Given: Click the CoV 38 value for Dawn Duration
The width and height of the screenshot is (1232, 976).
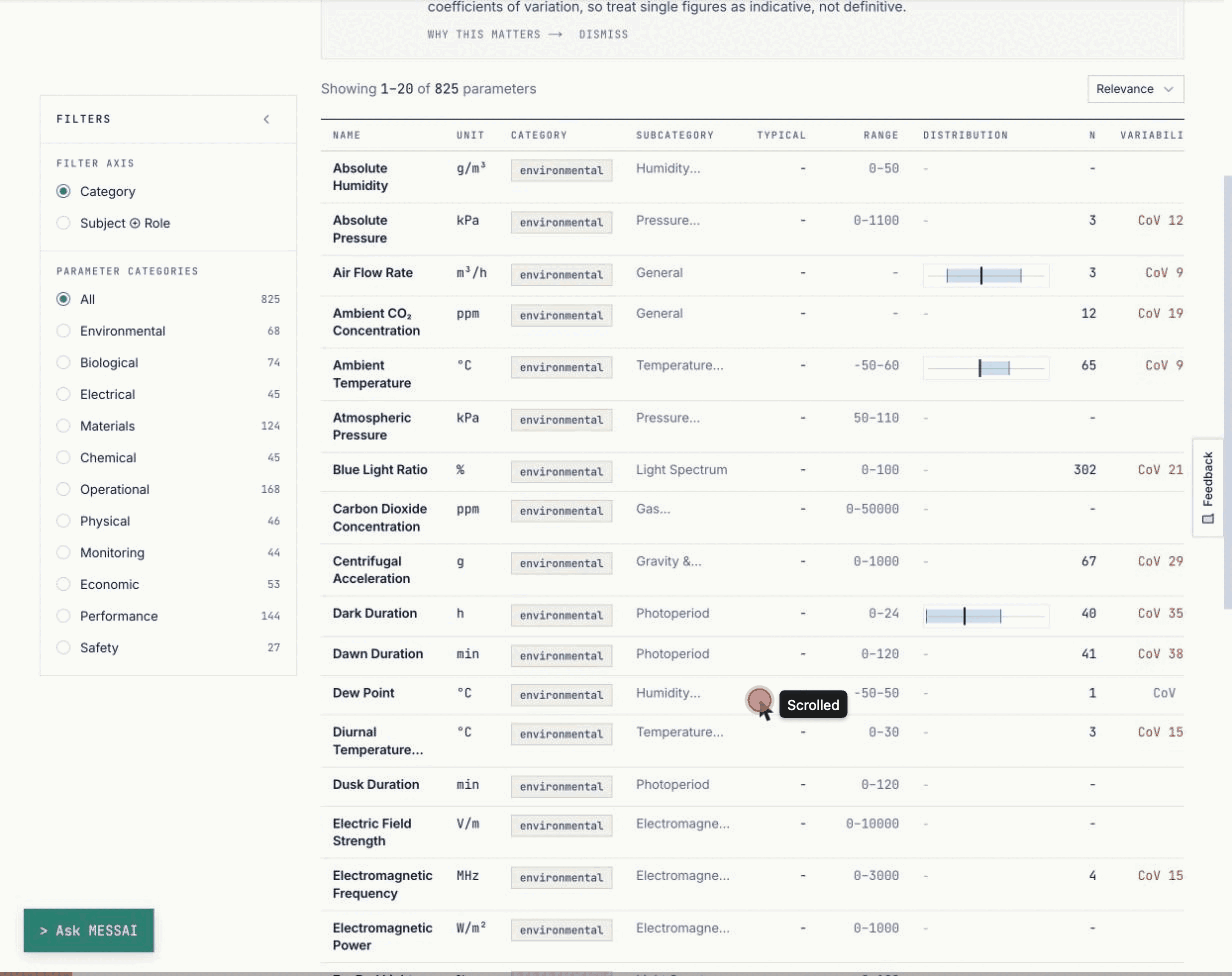Looking at the screenshot, I should coord(1160,654).
